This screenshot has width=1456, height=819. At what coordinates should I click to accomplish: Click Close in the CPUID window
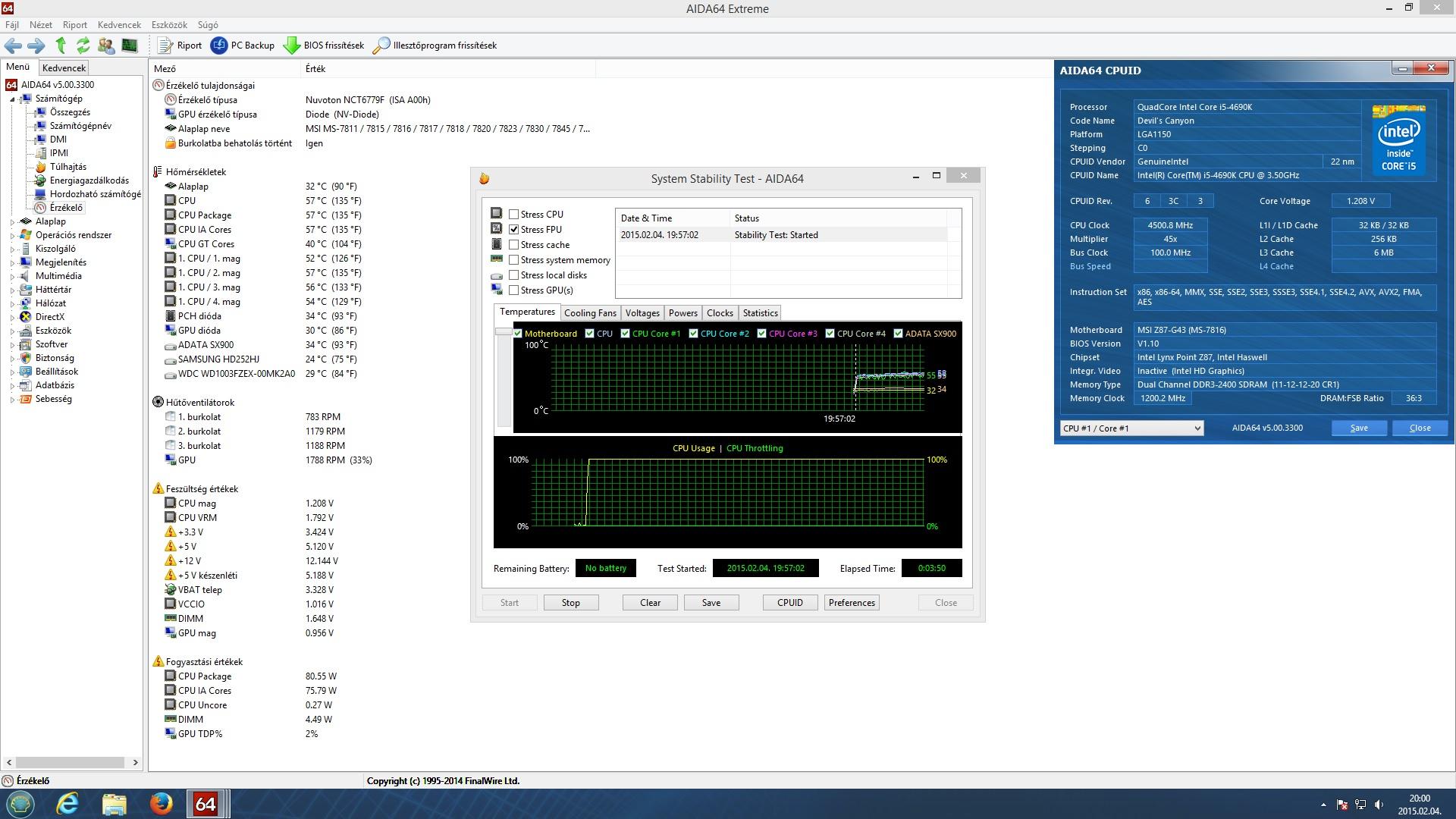pyautogui.click(x=1420, y=428)
